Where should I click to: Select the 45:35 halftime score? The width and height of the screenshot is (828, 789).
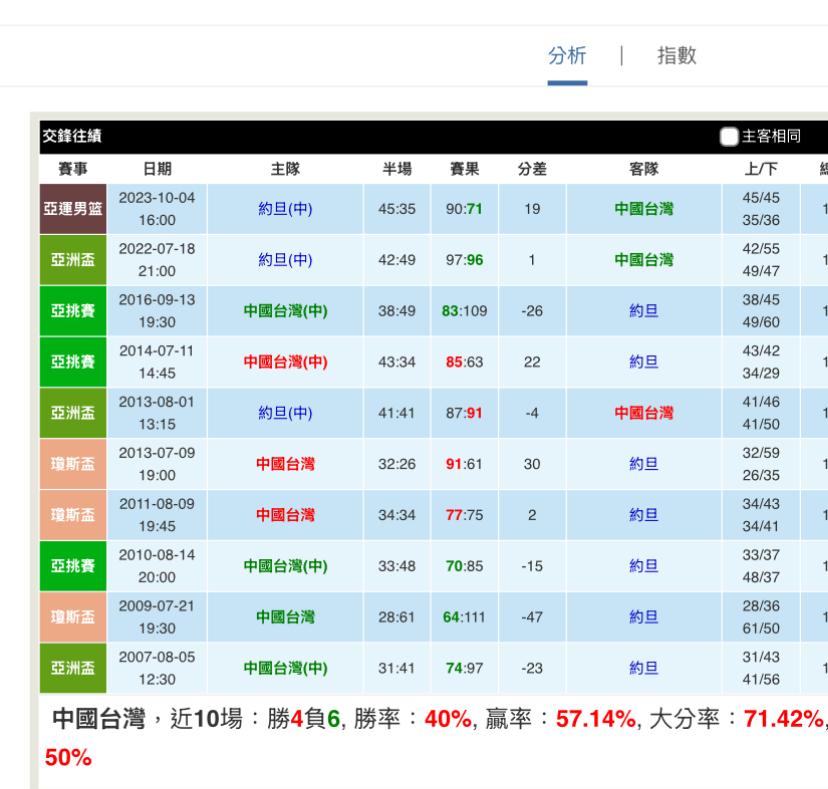(397, 209)
